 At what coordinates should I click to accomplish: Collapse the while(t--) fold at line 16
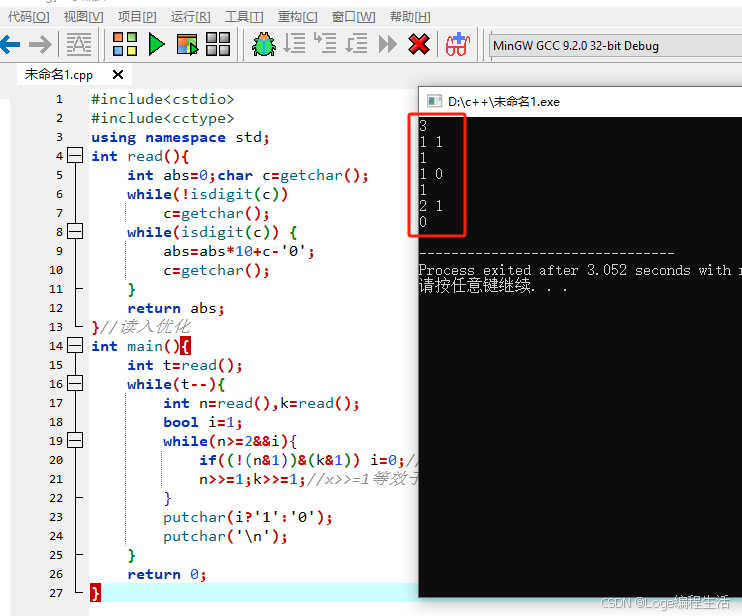pyautogui.click(x=75, y=383)
